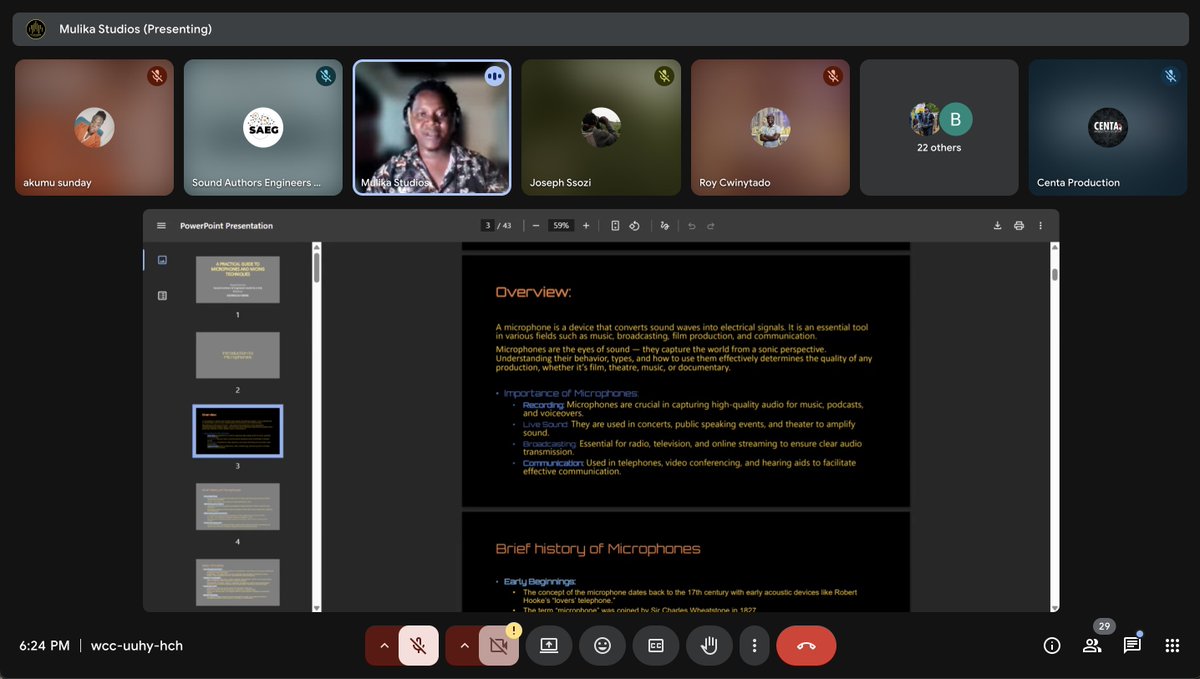Click the 59% zoom level field
This screenshot has height=679, width=1200.
pyautogui.click(x=561, y=226)
